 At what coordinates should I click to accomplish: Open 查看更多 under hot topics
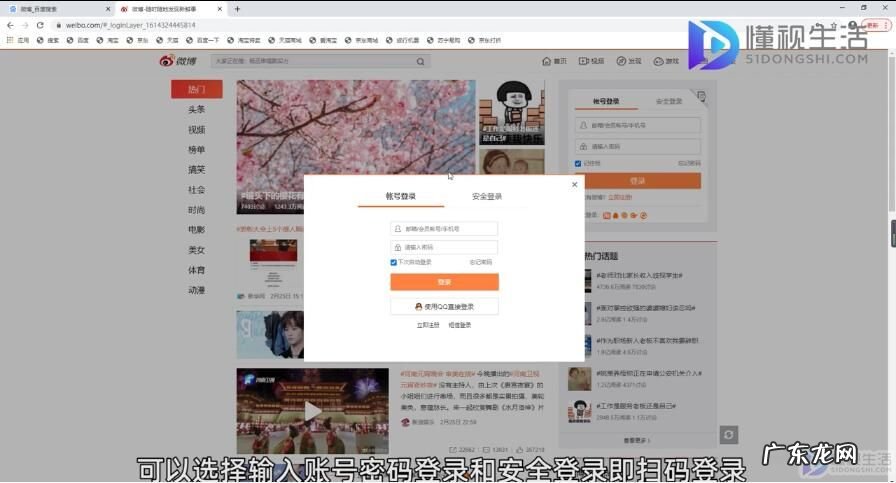637,441
